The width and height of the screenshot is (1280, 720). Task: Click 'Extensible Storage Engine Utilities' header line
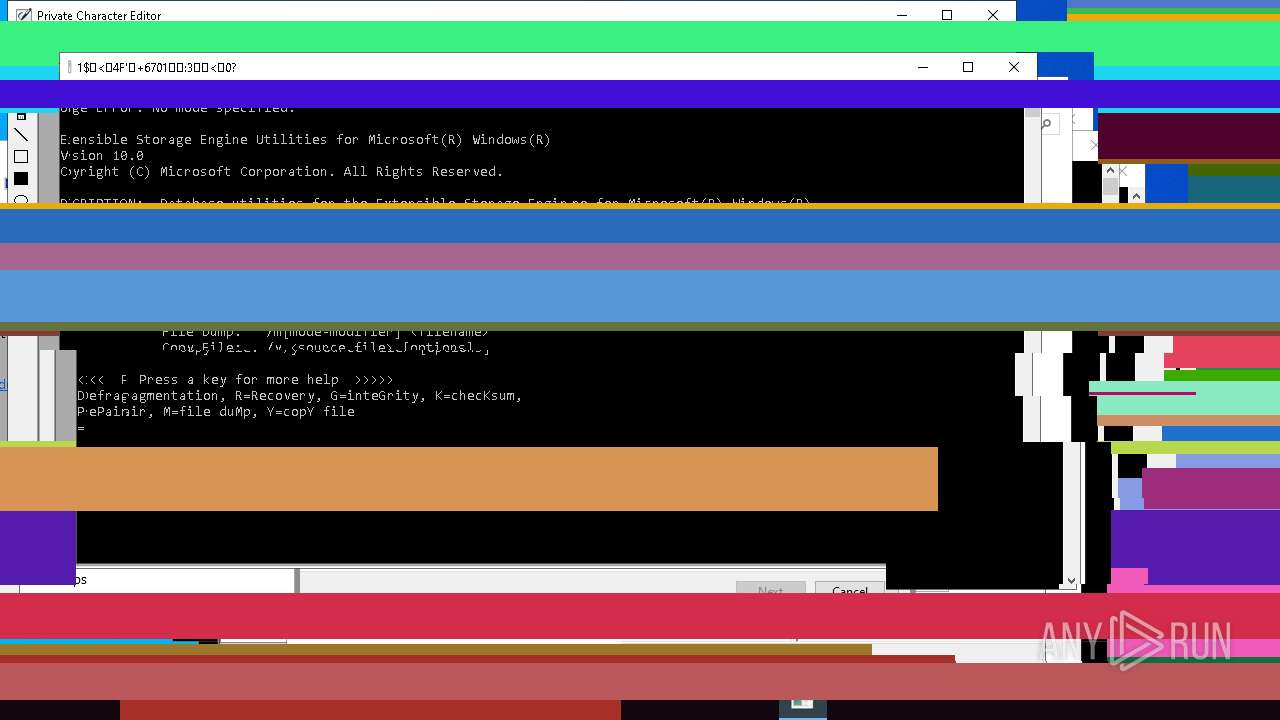305,140
